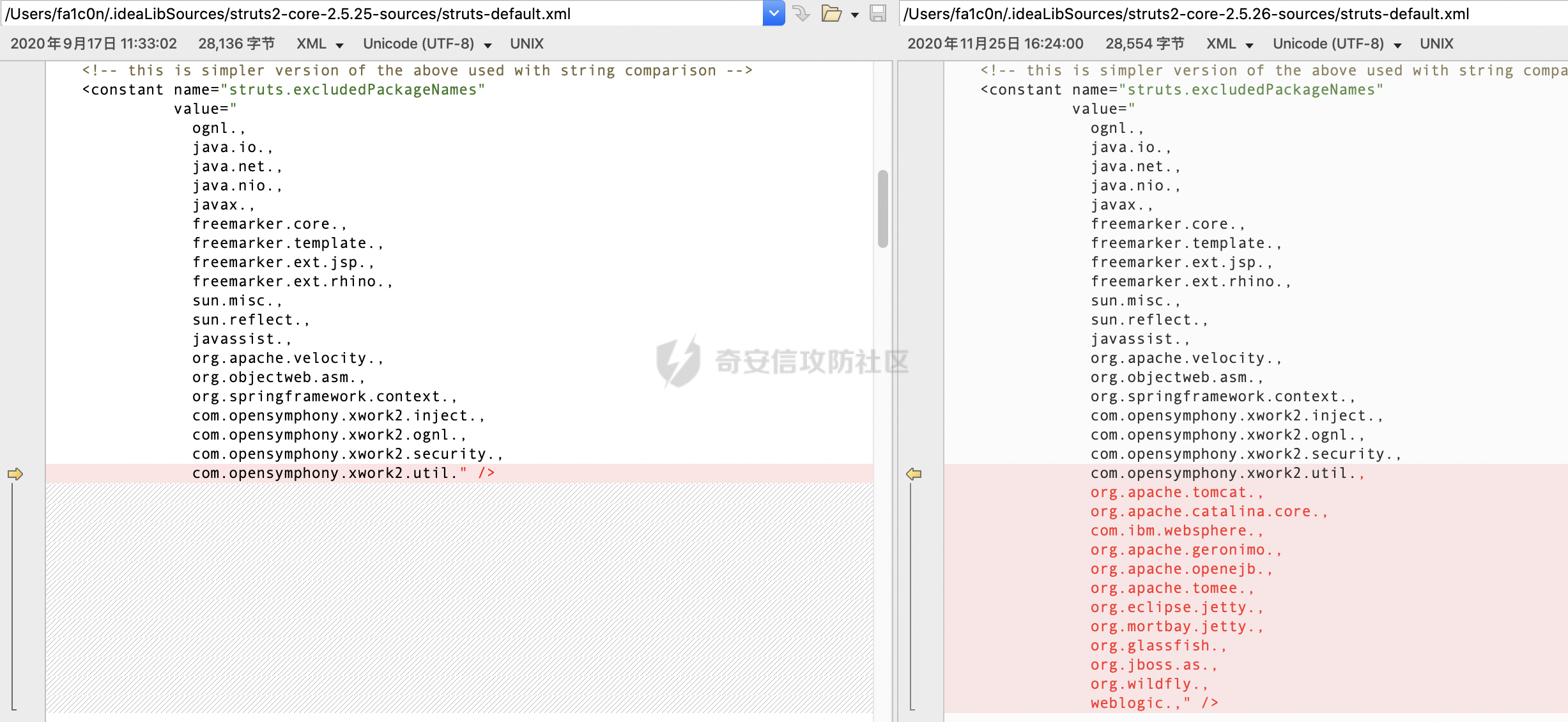This screenshot has height=722, width=1568.
Task: Open right pane XML syntax dropdown
Action: (1230, 44)
